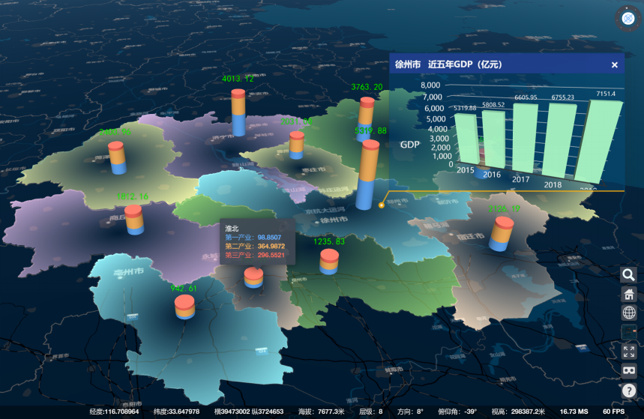Viewport: 644px width, 419px height.
Task: Click the 淮北 cylinder below the tooltip
Action: click(253, 277)
